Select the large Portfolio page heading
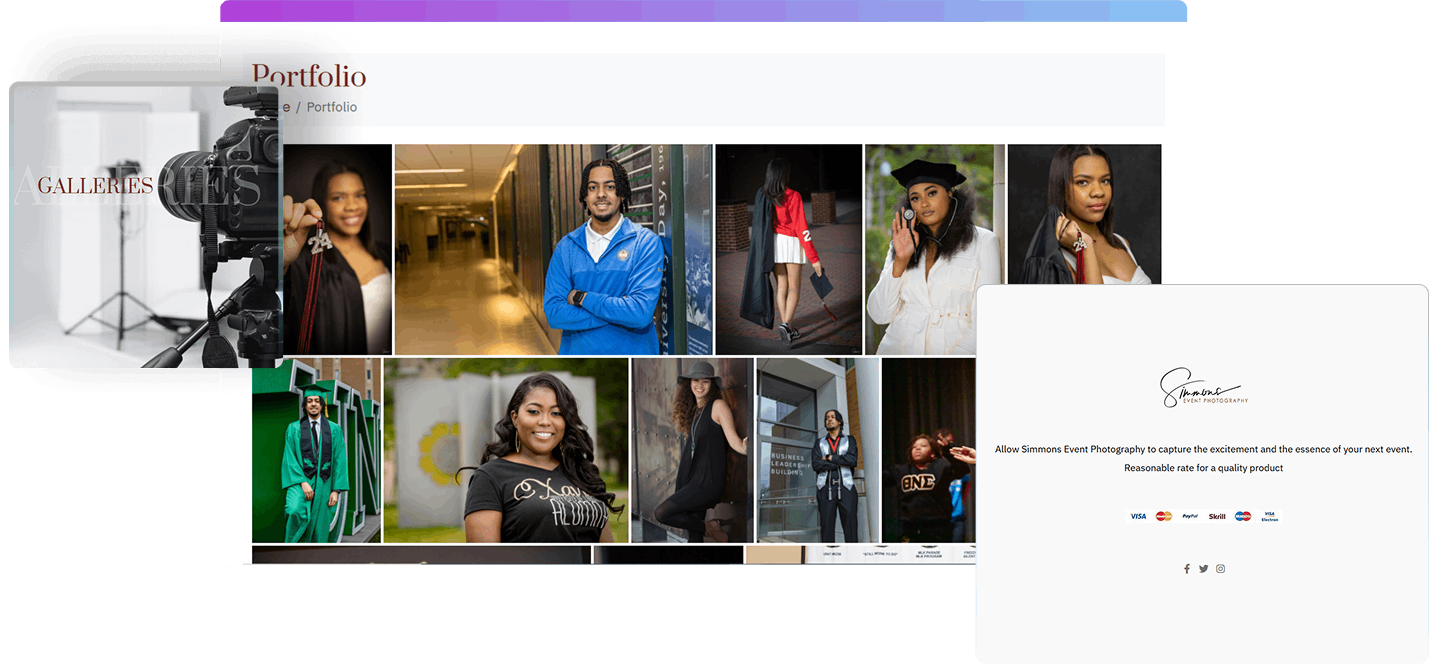The height and width of the screenshot is (664, 1429). click(309, 76)
